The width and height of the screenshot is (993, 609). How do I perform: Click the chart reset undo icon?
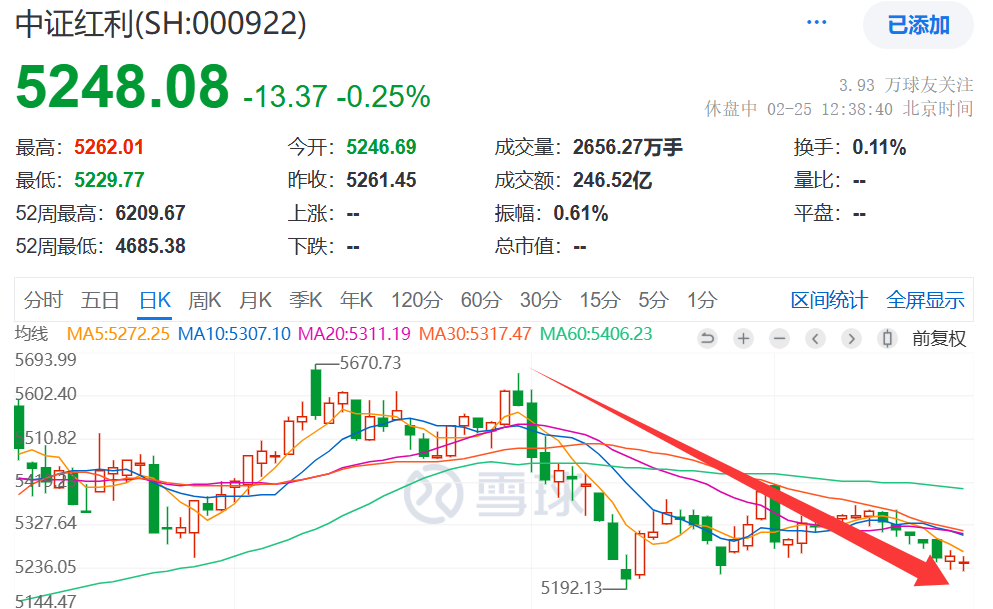[707, 339]
